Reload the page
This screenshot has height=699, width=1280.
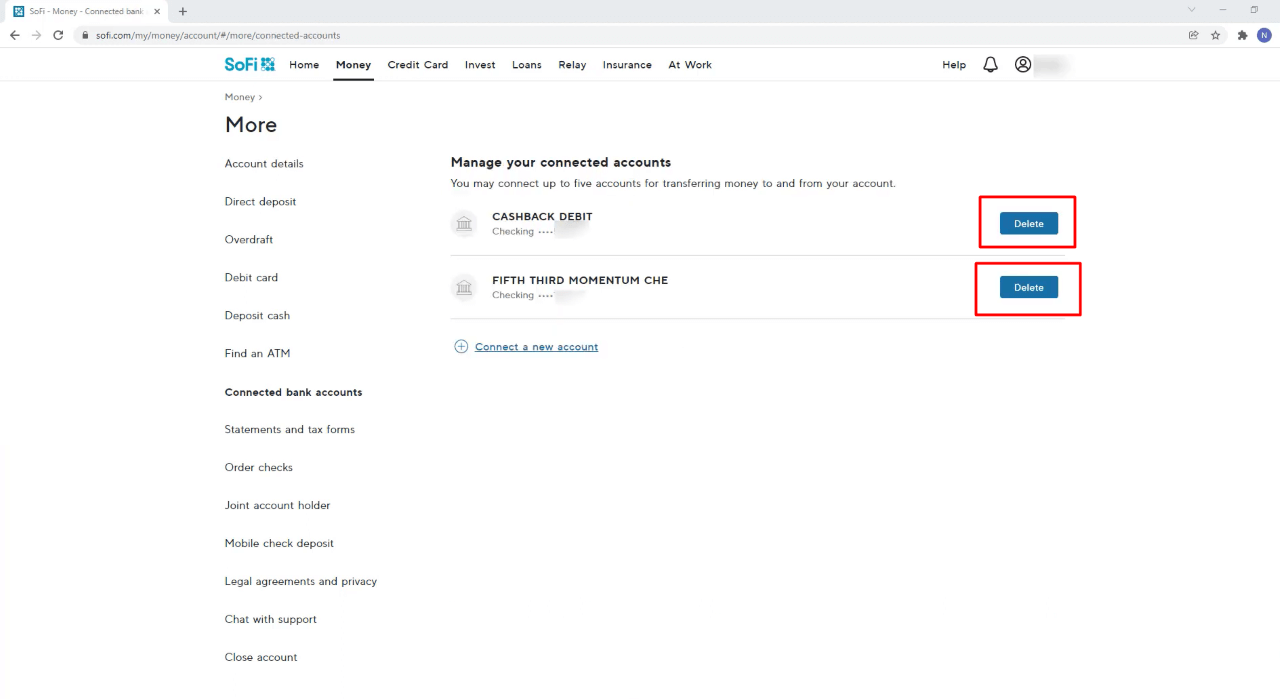tap(58, 35)
